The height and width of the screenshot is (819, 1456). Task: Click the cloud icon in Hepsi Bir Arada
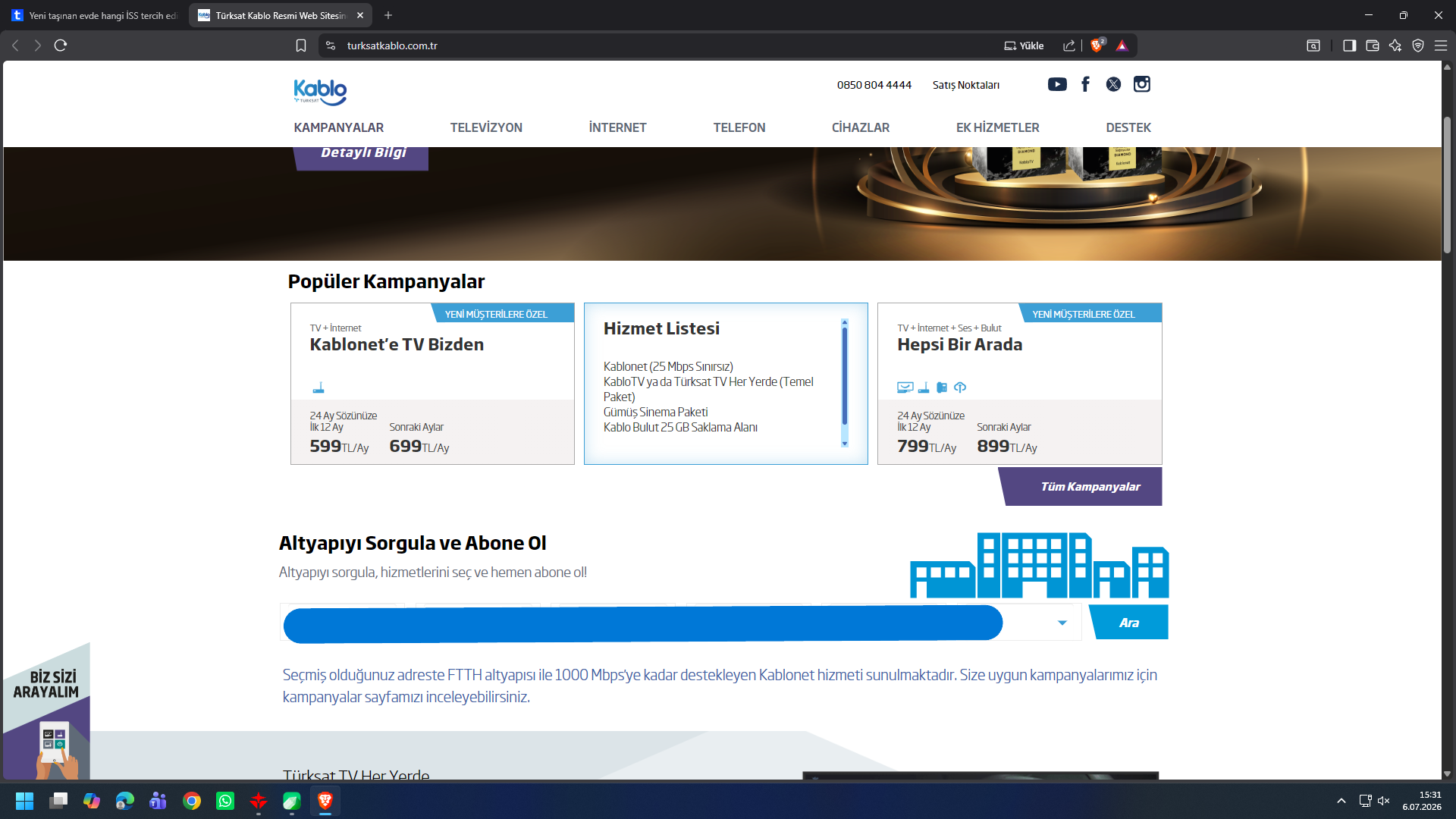click(960, 388)
